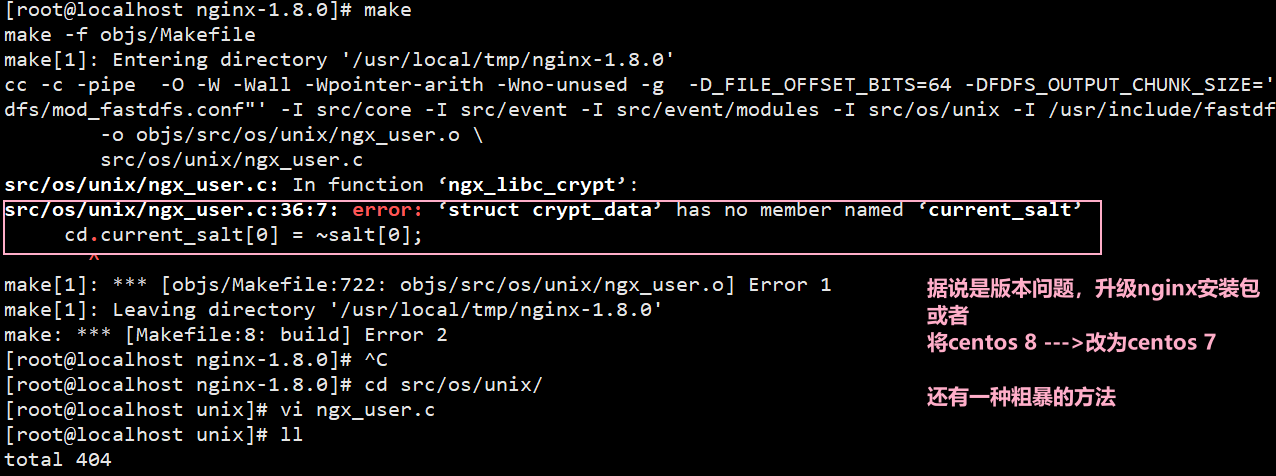Click the cc -c -pipe compile command line
Viewport: 1276px width, 476px height.
tap(638, 85)
